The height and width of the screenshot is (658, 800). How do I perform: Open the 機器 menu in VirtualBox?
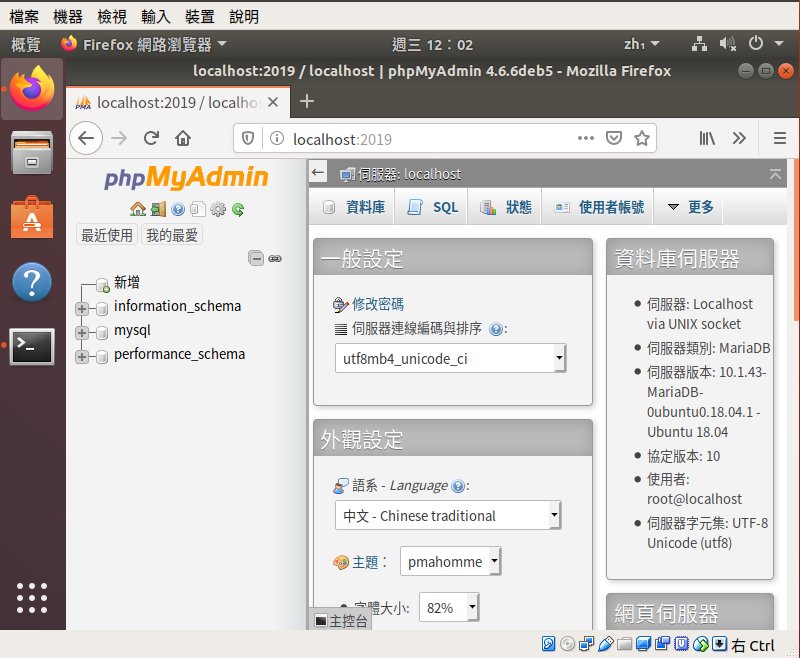[x=68, y=17]
